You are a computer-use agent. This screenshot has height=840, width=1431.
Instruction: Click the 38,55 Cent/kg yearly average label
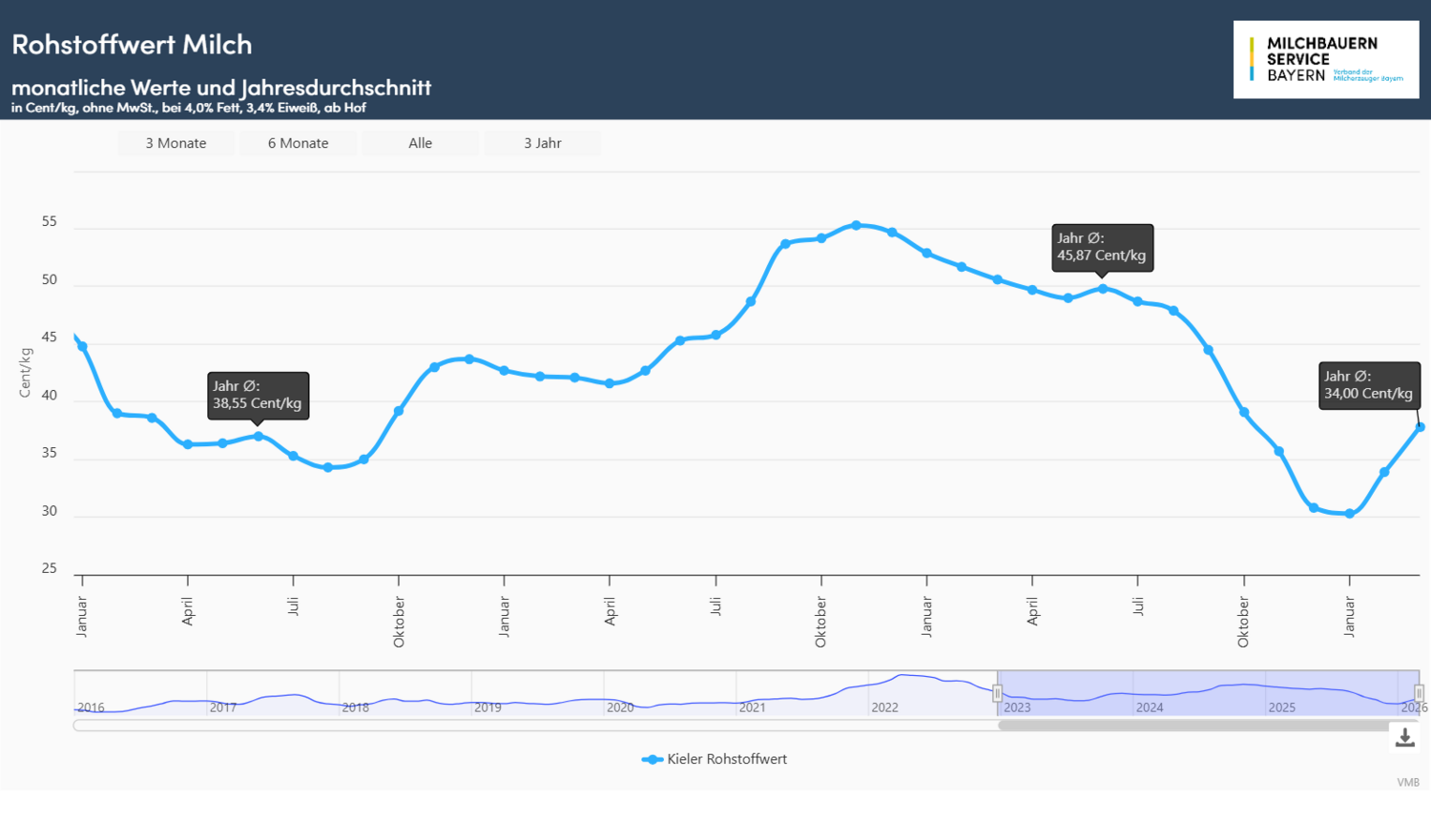258,395
